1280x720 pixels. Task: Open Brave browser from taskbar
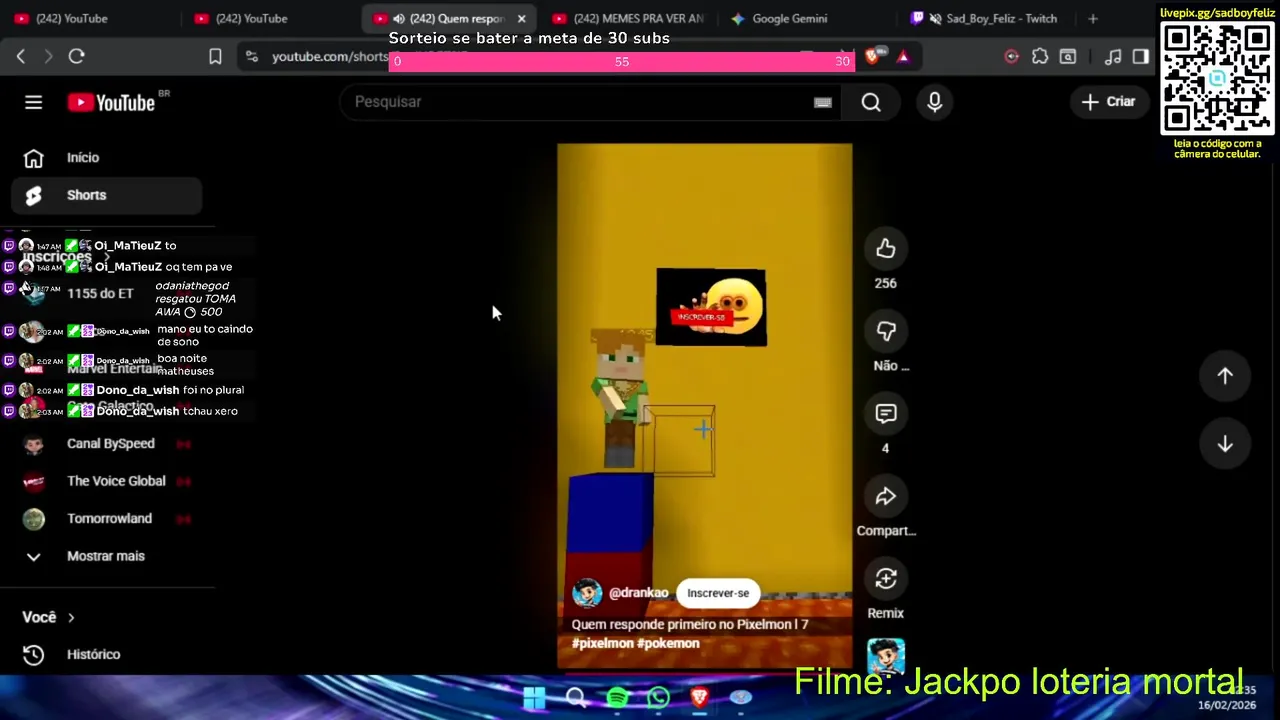(x=699, y=698)
